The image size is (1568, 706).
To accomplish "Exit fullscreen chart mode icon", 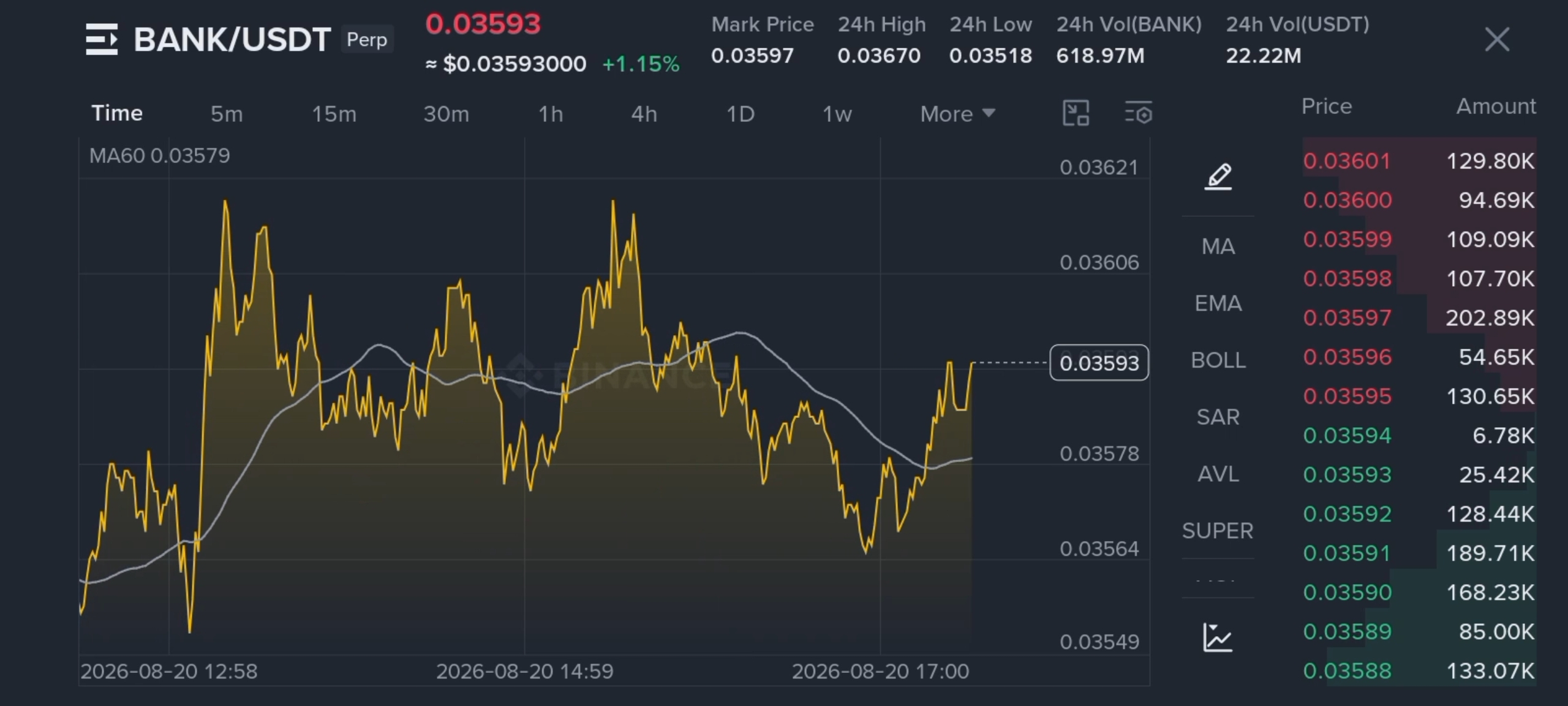I will click(x=1076, y=113).
